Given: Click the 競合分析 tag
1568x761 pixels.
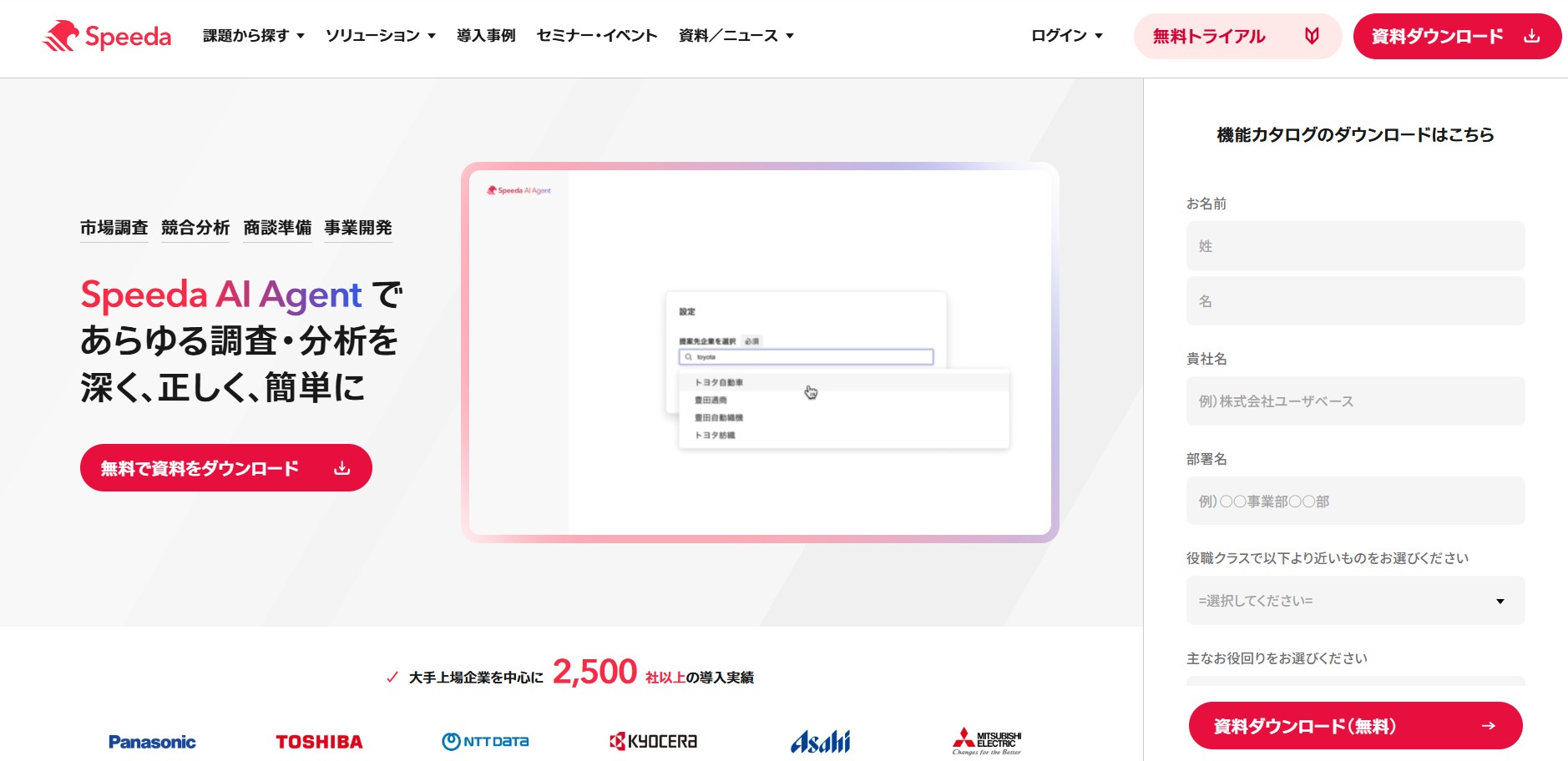Looking at the screenshot, I should coord(195,228).
